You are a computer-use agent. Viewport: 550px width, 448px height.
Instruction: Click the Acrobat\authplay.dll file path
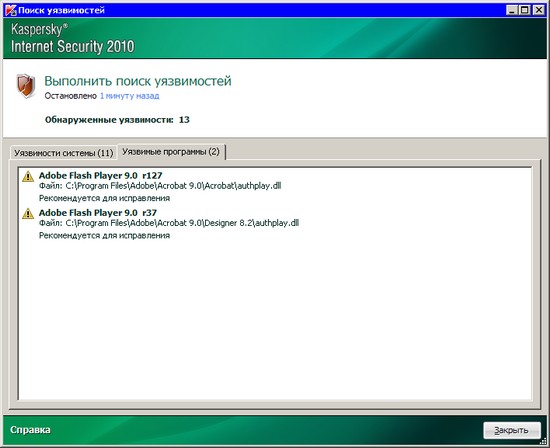pyautogui.click(x=160, y=186)
